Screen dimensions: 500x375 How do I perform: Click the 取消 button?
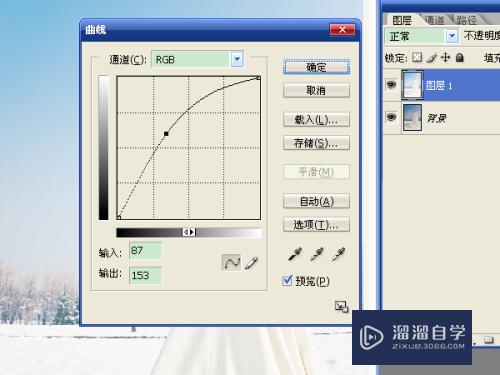pos(316,90)
